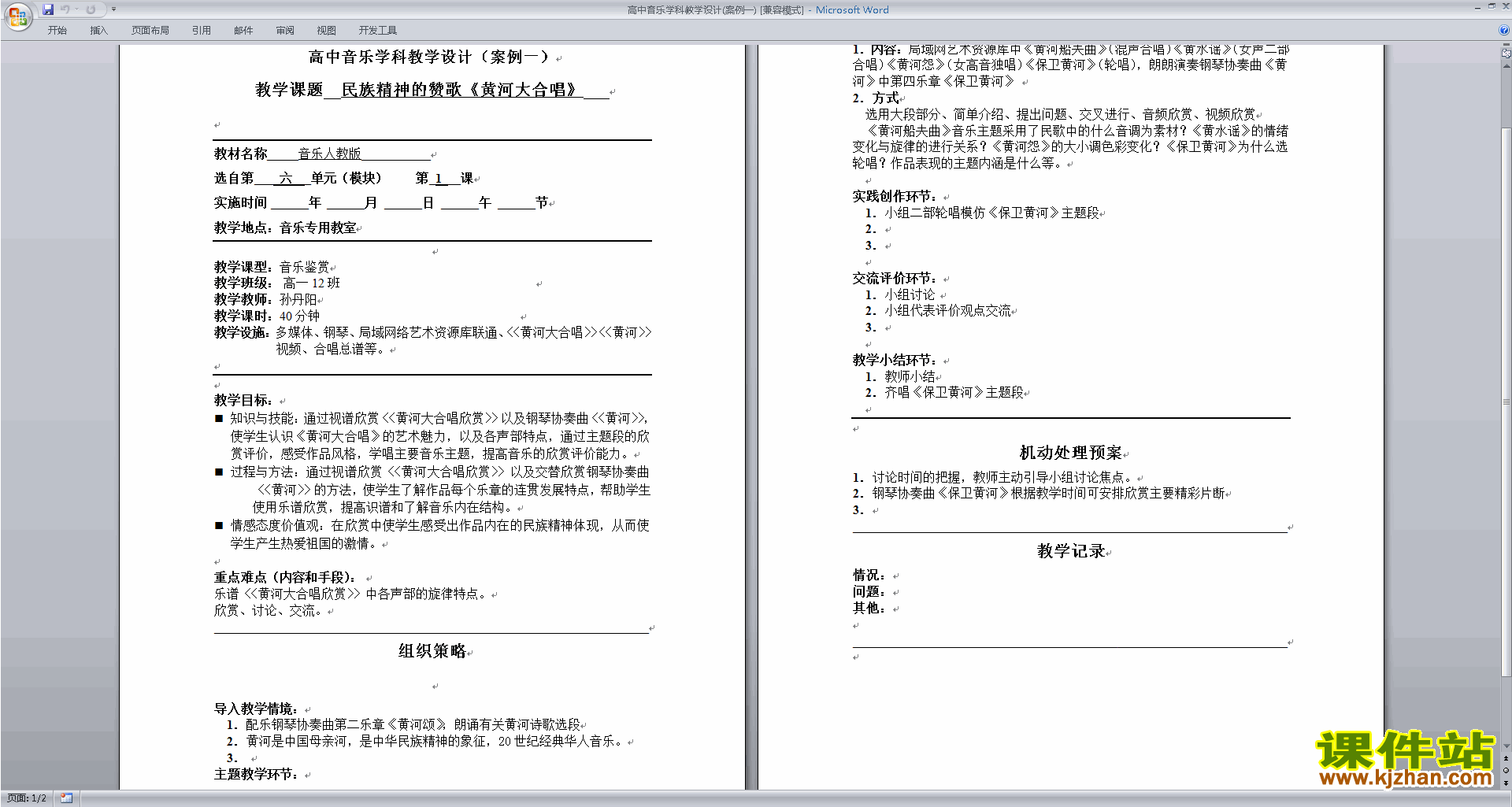Click the 导入教学情境： heading
Viewport: 1512px width, 807px height.
coord(256,709)
